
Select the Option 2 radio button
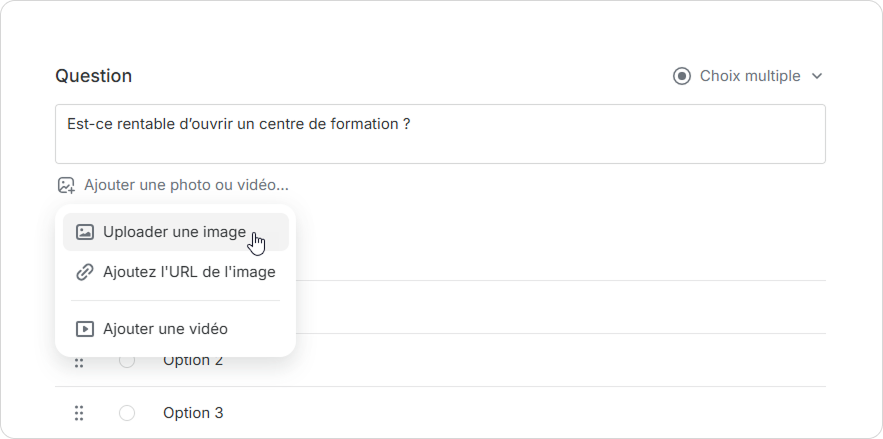tap(127, 361)
